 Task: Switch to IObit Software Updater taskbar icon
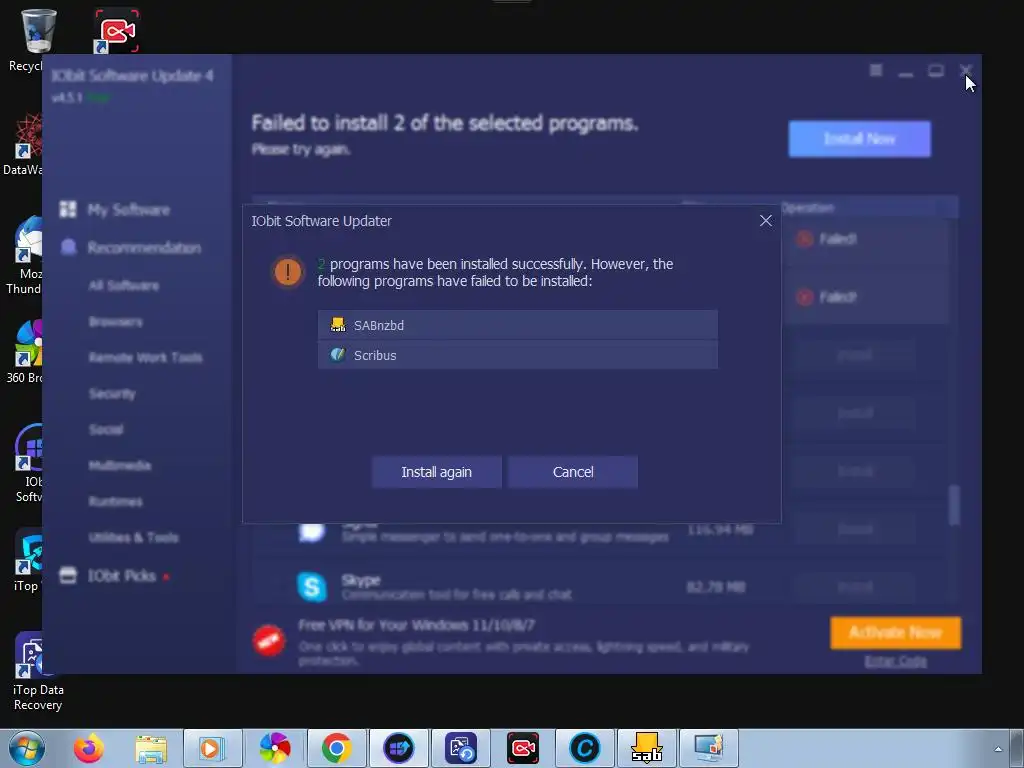[x=398, y=748]
